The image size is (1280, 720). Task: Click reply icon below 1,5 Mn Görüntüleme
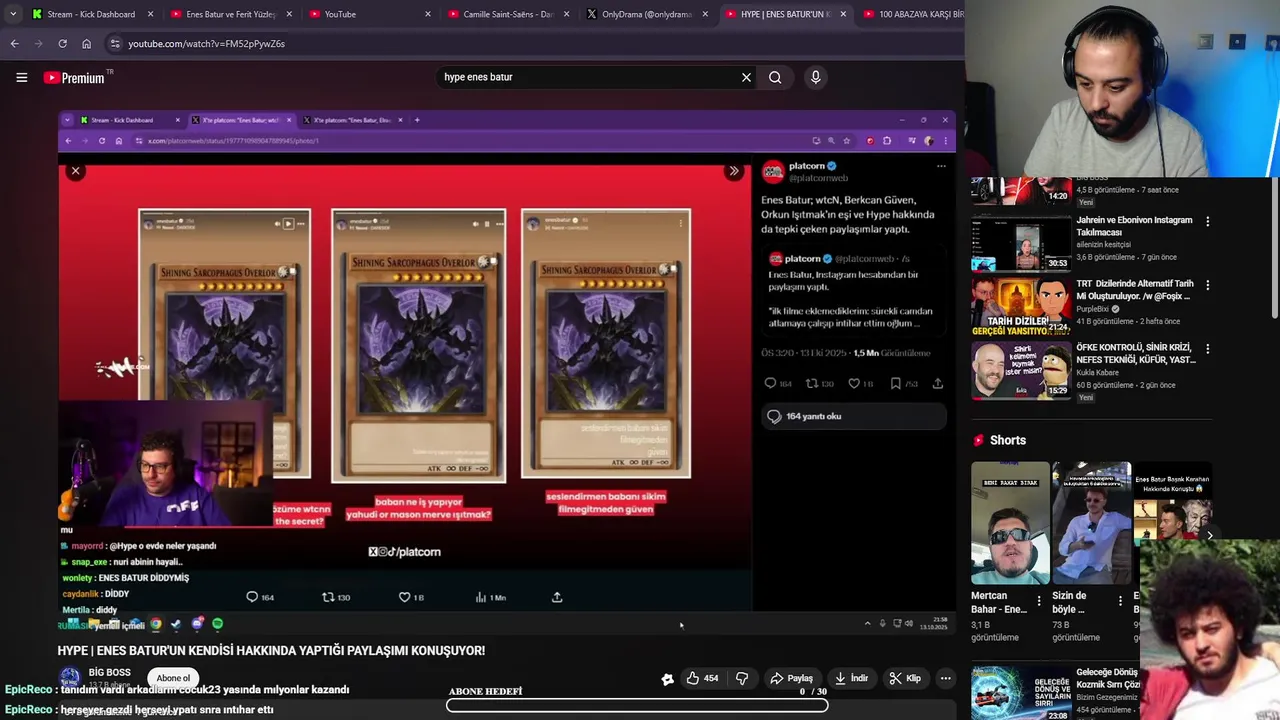click(770, 383)
